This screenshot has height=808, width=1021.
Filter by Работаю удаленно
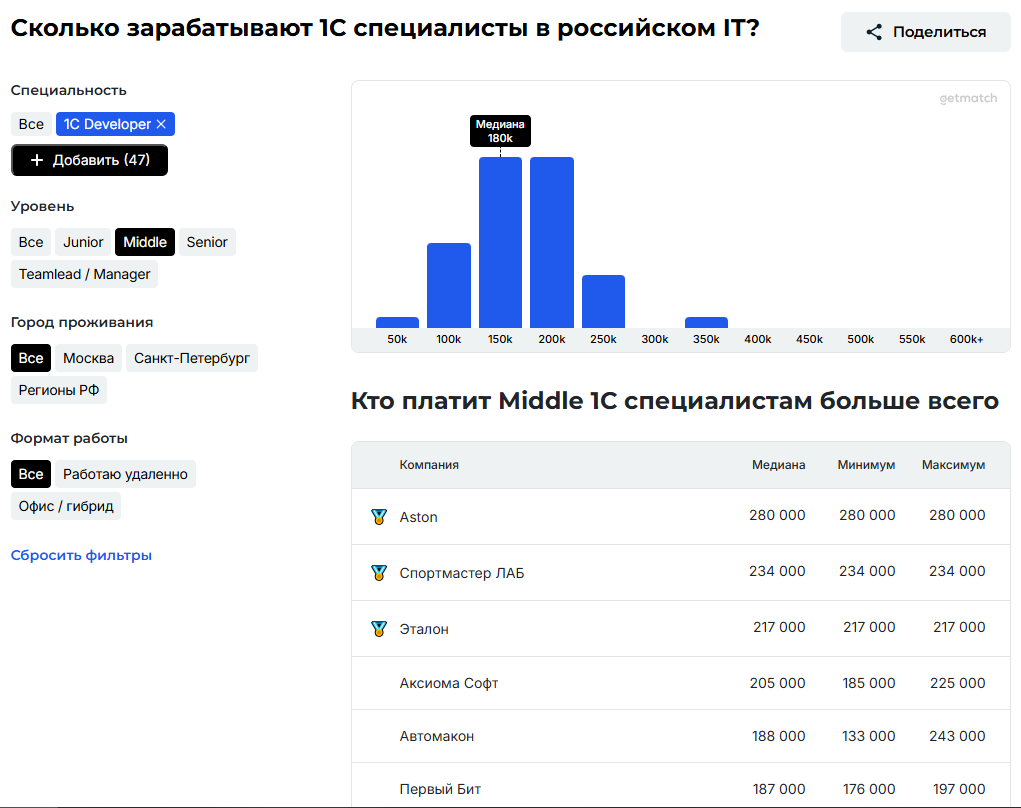click(126, 474)
